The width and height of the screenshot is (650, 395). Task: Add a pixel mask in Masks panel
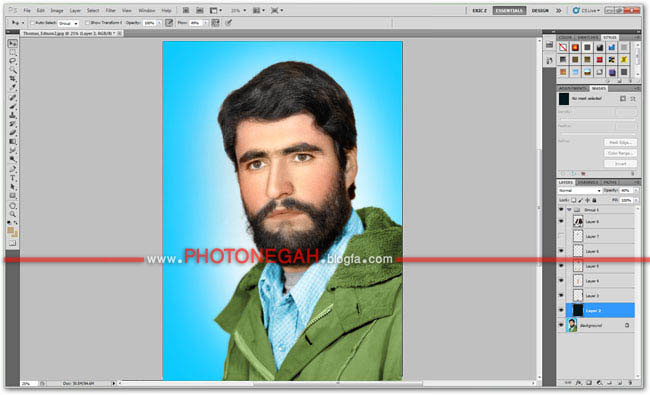(x=623, y=99)
